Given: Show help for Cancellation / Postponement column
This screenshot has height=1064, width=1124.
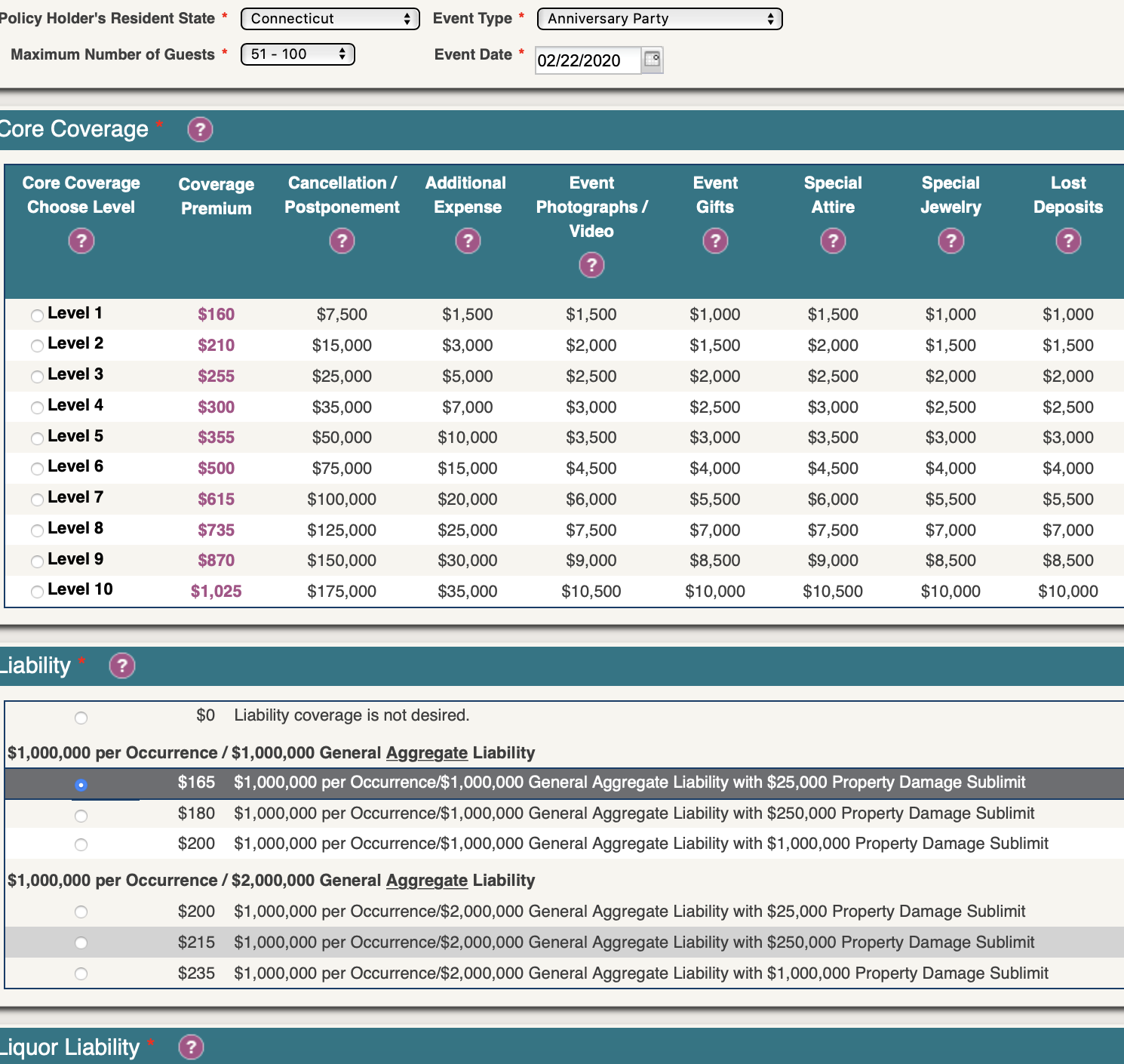Looking at the screenshot, I should [x=342, y=241].
